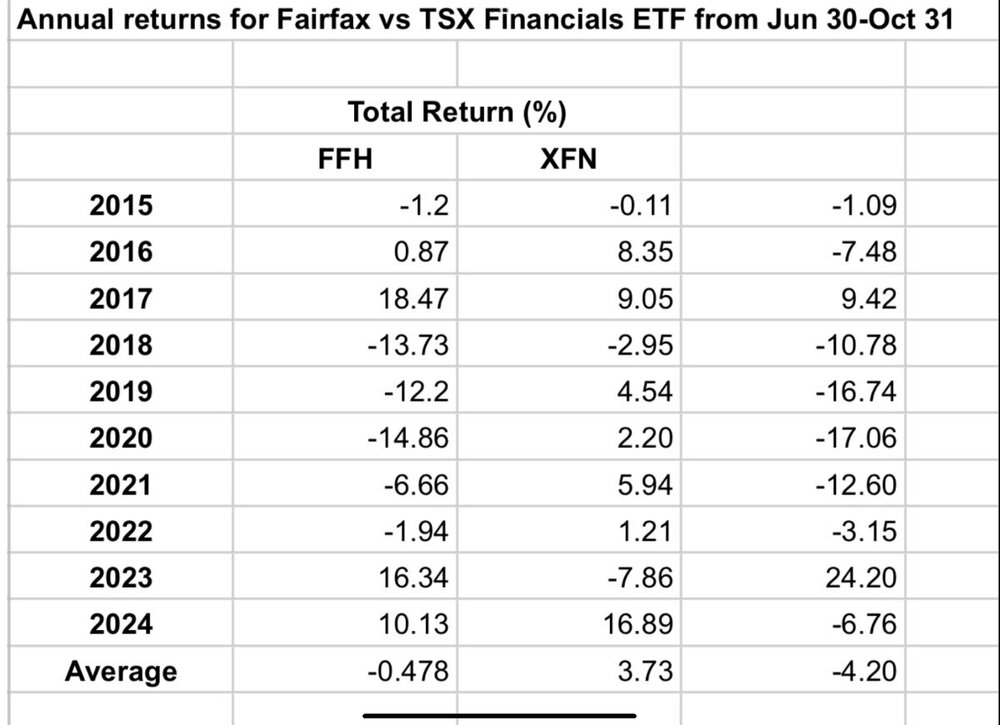Screen dimensions: 1000x725
Task: Select difference cell -12.60 for 2021
Action: pos(793,484)
